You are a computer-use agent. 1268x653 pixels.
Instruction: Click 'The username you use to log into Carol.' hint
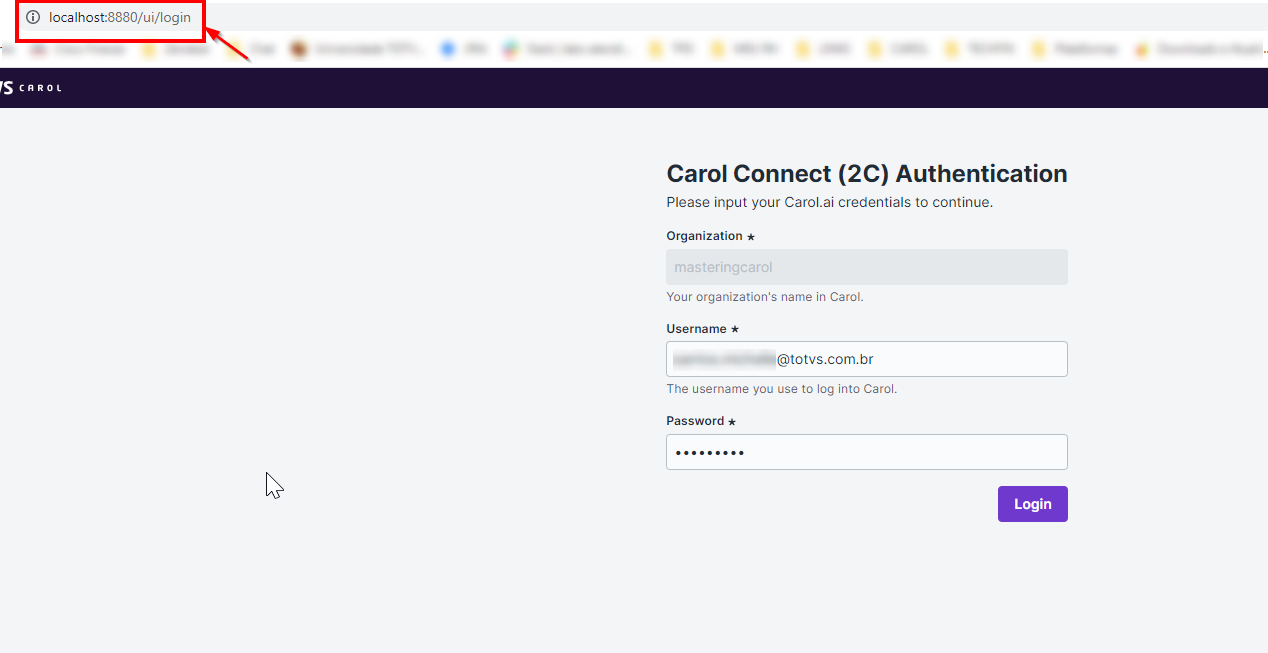tap(781, 389)
